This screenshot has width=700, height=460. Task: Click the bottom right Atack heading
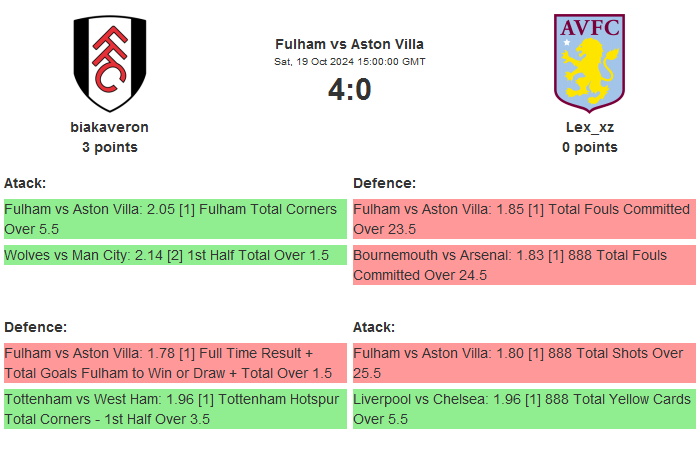374,327
